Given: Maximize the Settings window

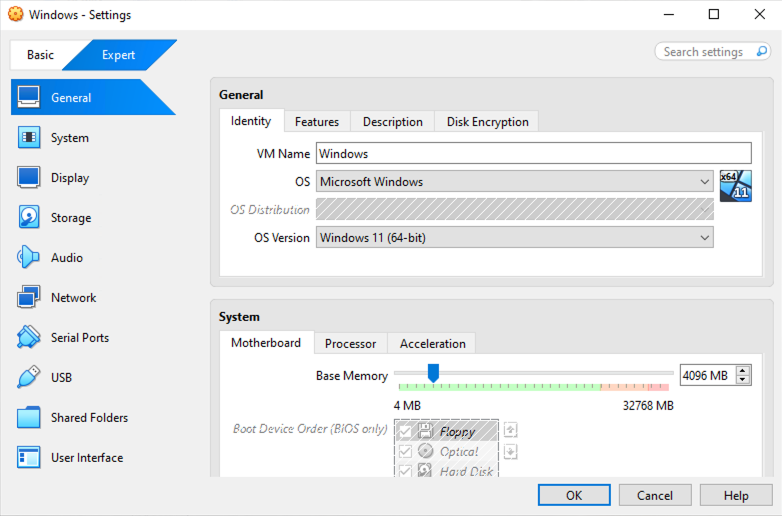Looking at the screenshot, I should pyautogui.click(x=714, y=14).
